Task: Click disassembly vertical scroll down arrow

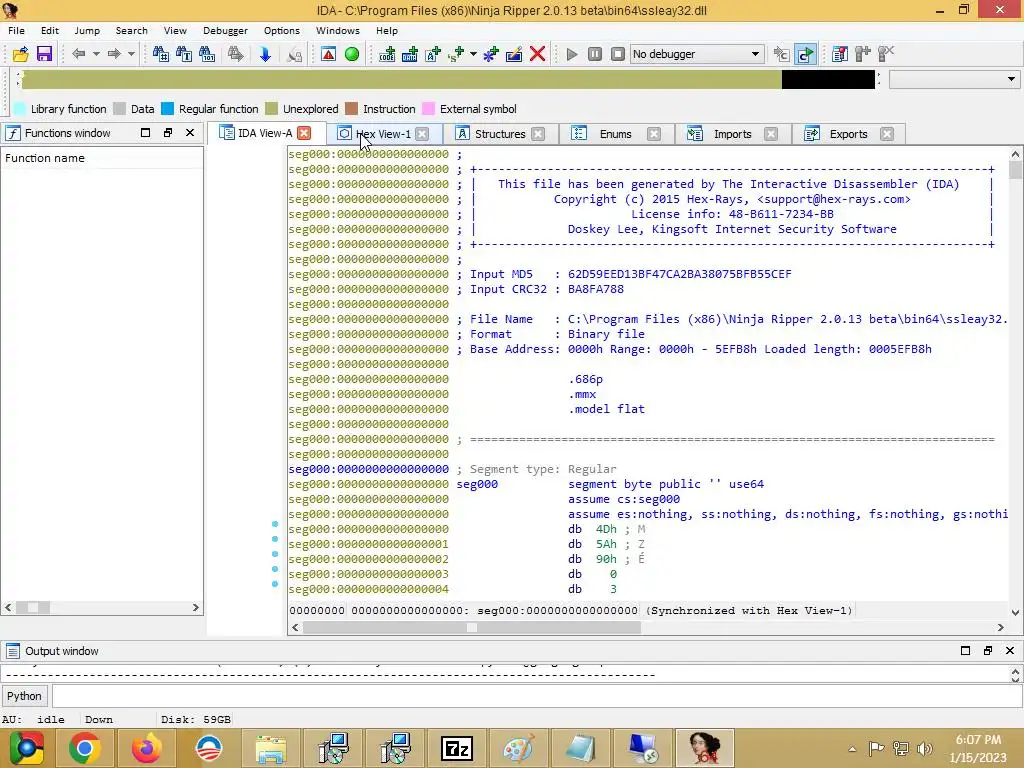Action: 1015,613
